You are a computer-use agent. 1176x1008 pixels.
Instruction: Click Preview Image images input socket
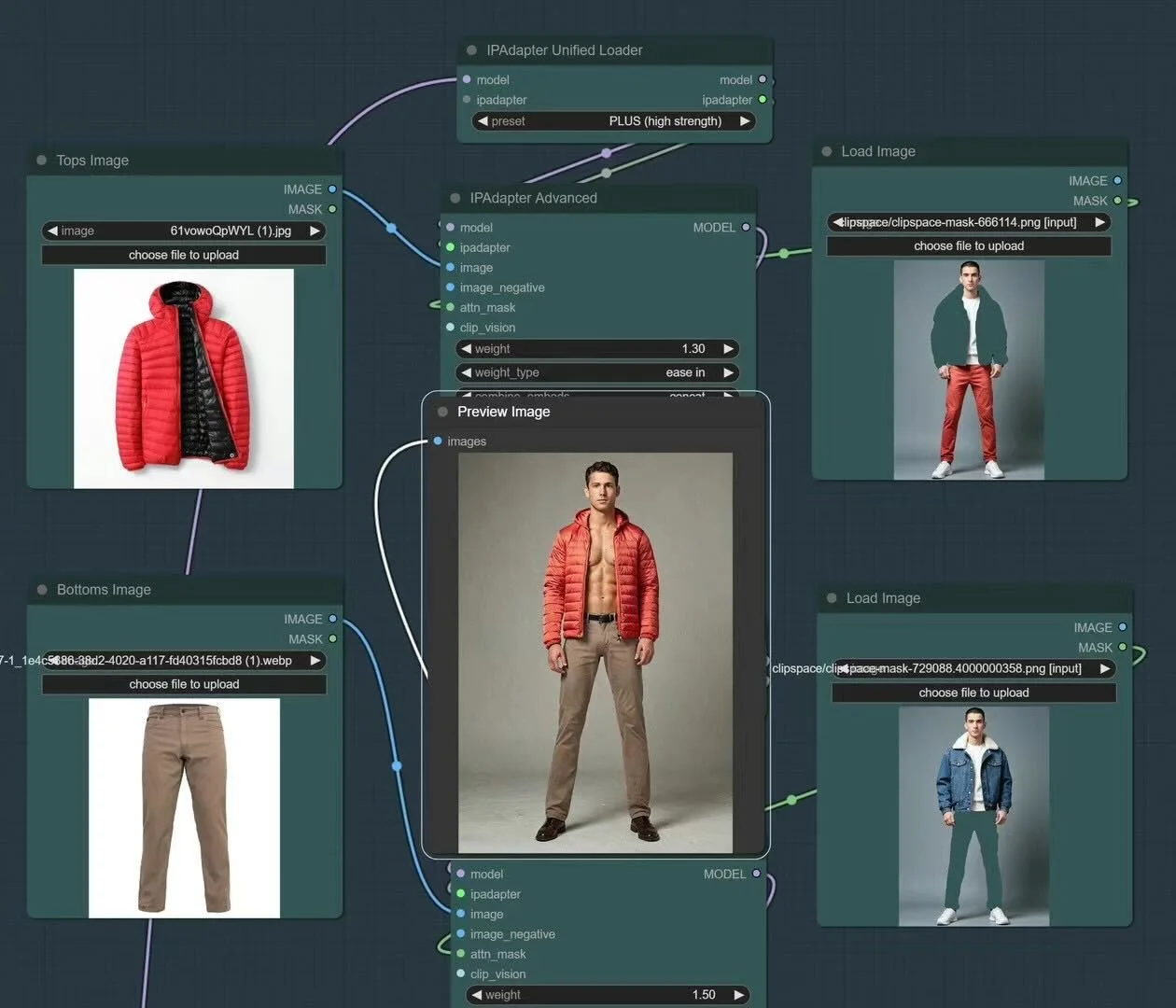click(438, 441)
